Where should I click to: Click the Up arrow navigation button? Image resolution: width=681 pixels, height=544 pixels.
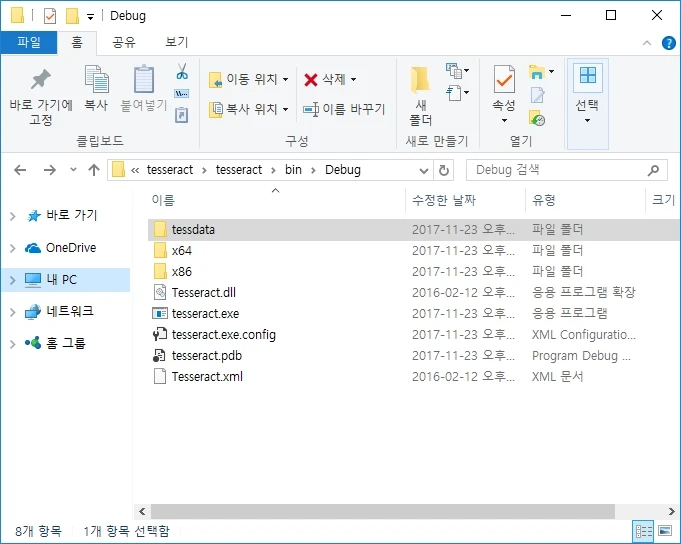point(94,170)
